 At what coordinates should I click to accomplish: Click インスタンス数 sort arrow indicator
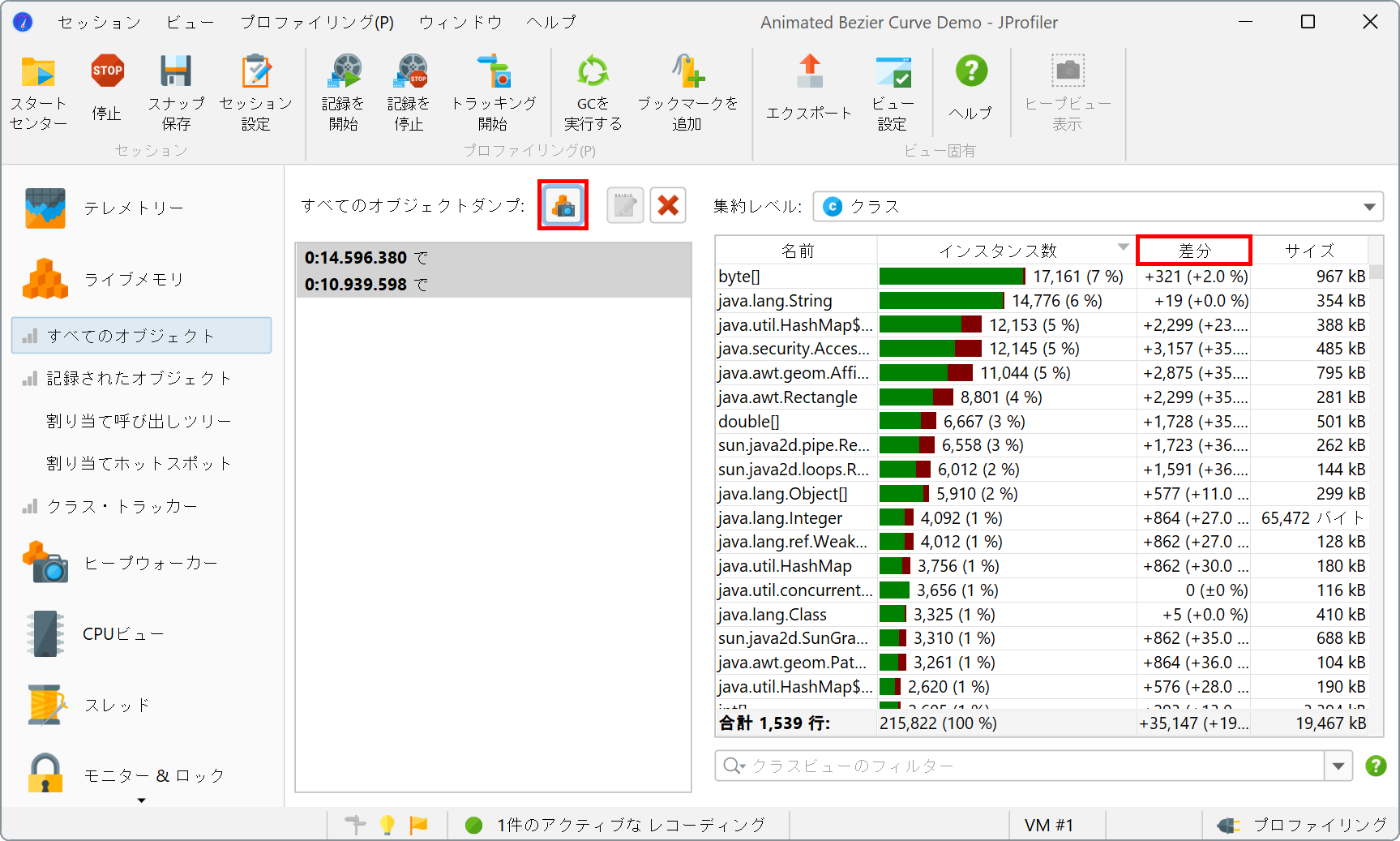click(x=1124, y=247)
